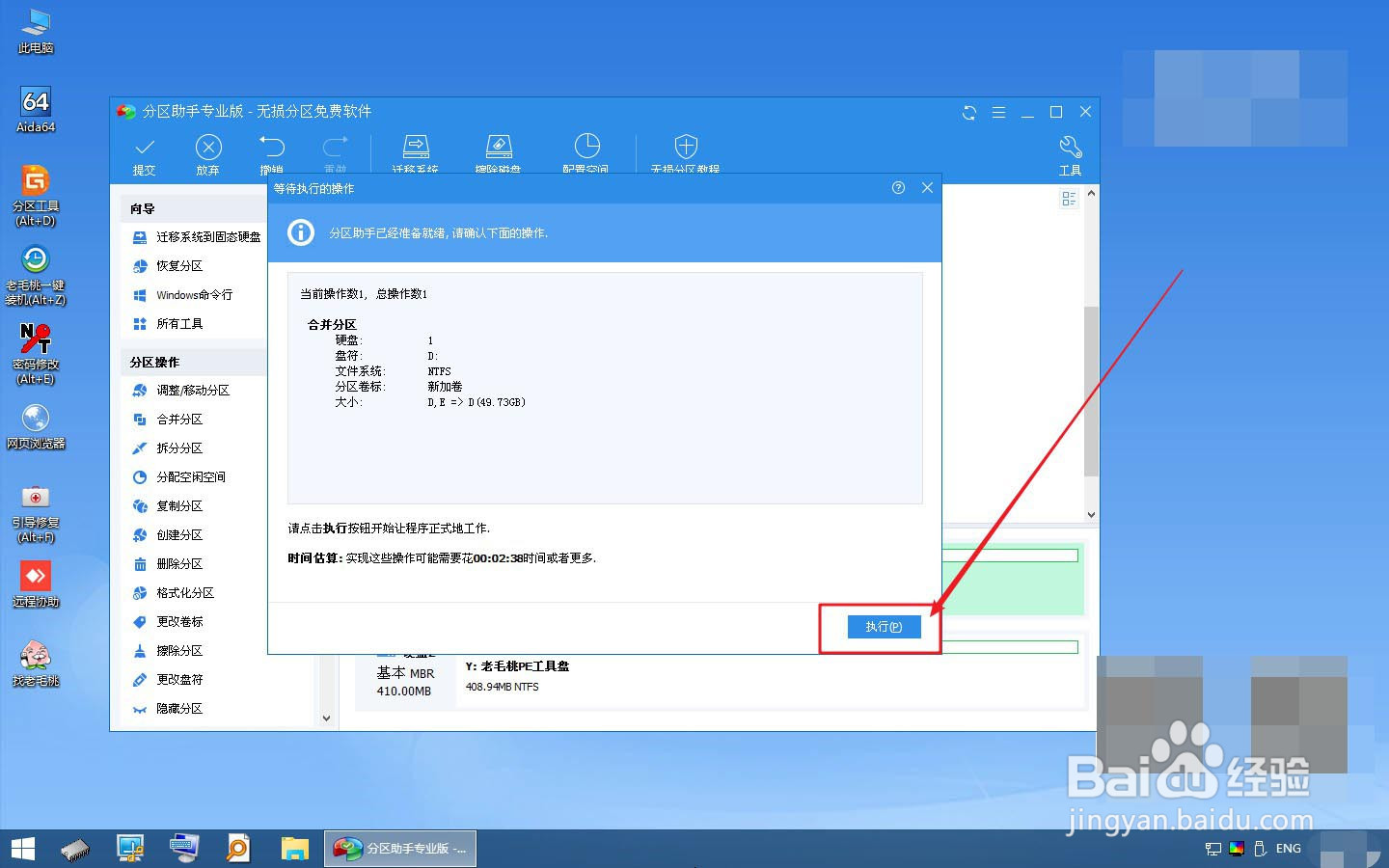Image resolution: width=1389 pixels, height=868 pixels.
Task: Collapse the 向导 section header
Action: coord(193,208)
